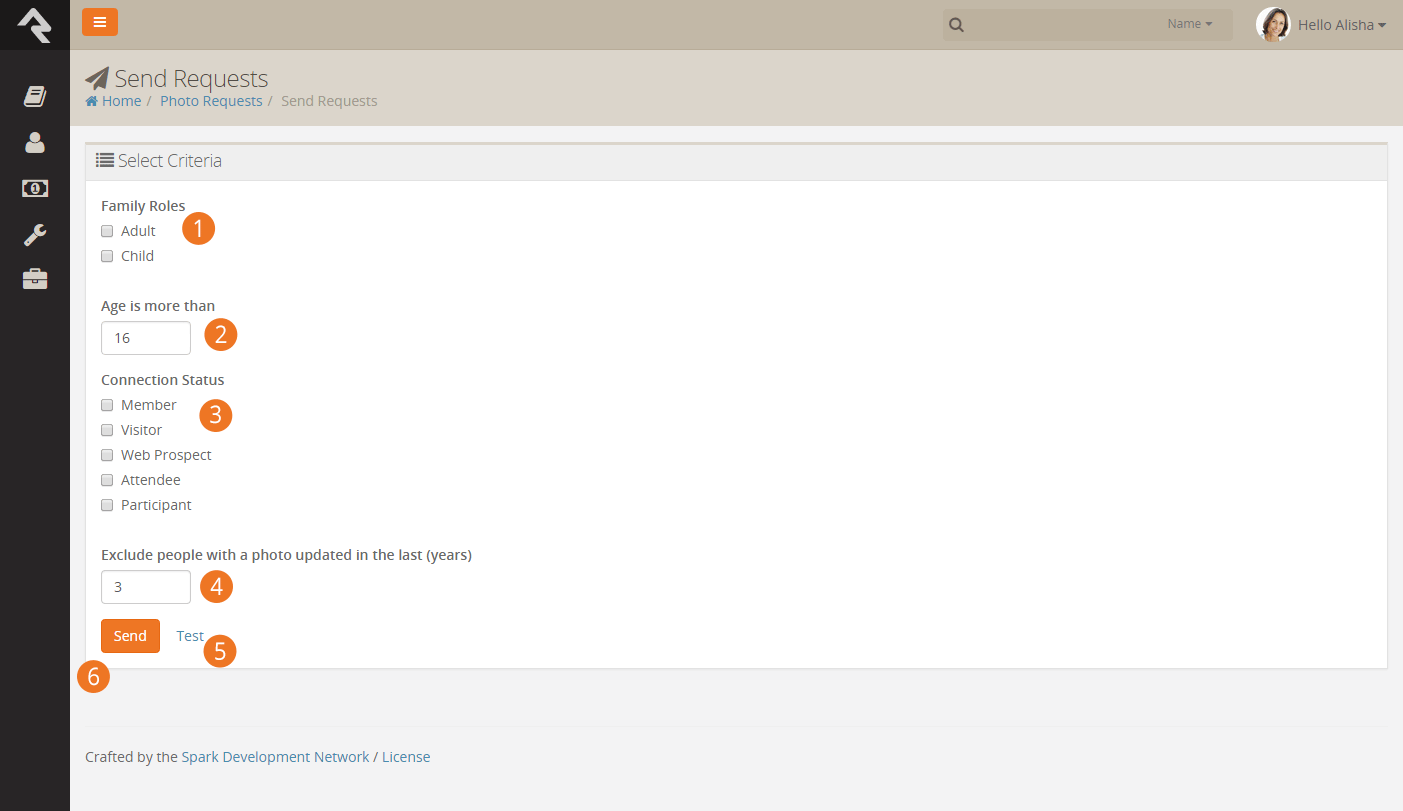Click the orange Send button
The width and height of the screenshot is (1403, 811).
130,636
